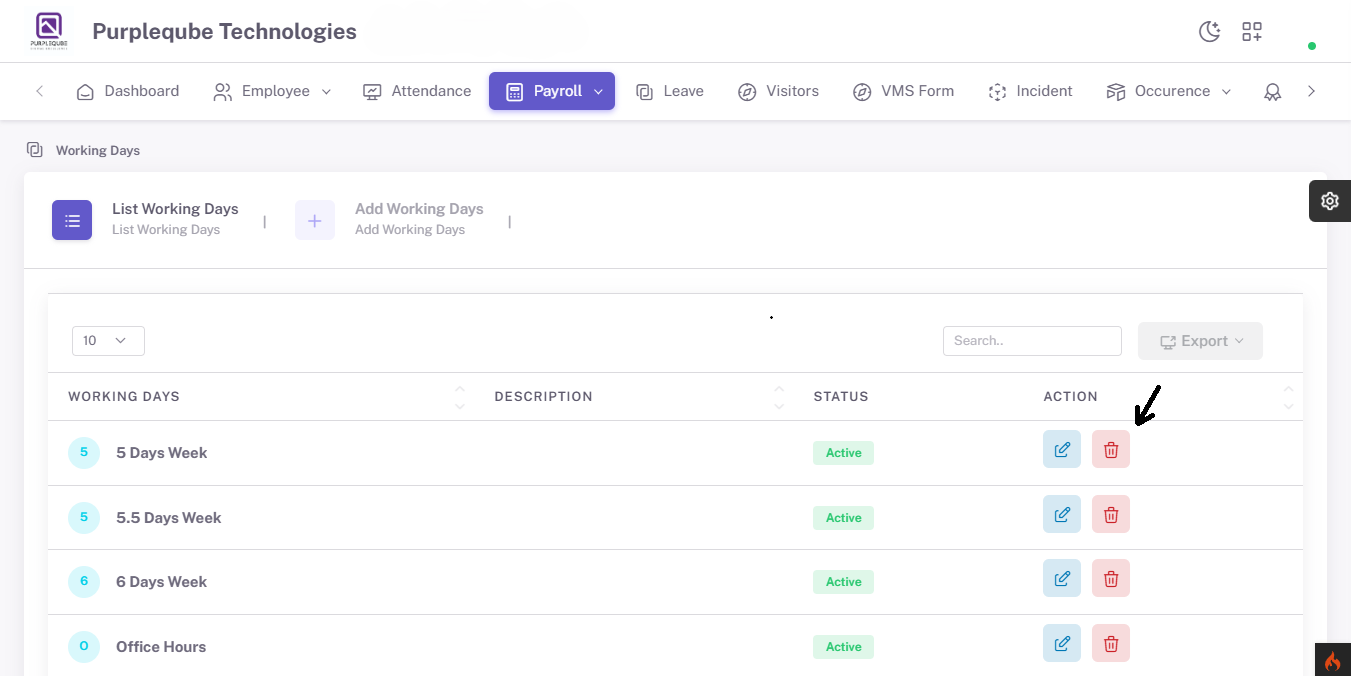Screen dimensions: 1351x676
Task: Switch to the Add Working Days tab
Action: pyautogui.click(x=389, y=220)
